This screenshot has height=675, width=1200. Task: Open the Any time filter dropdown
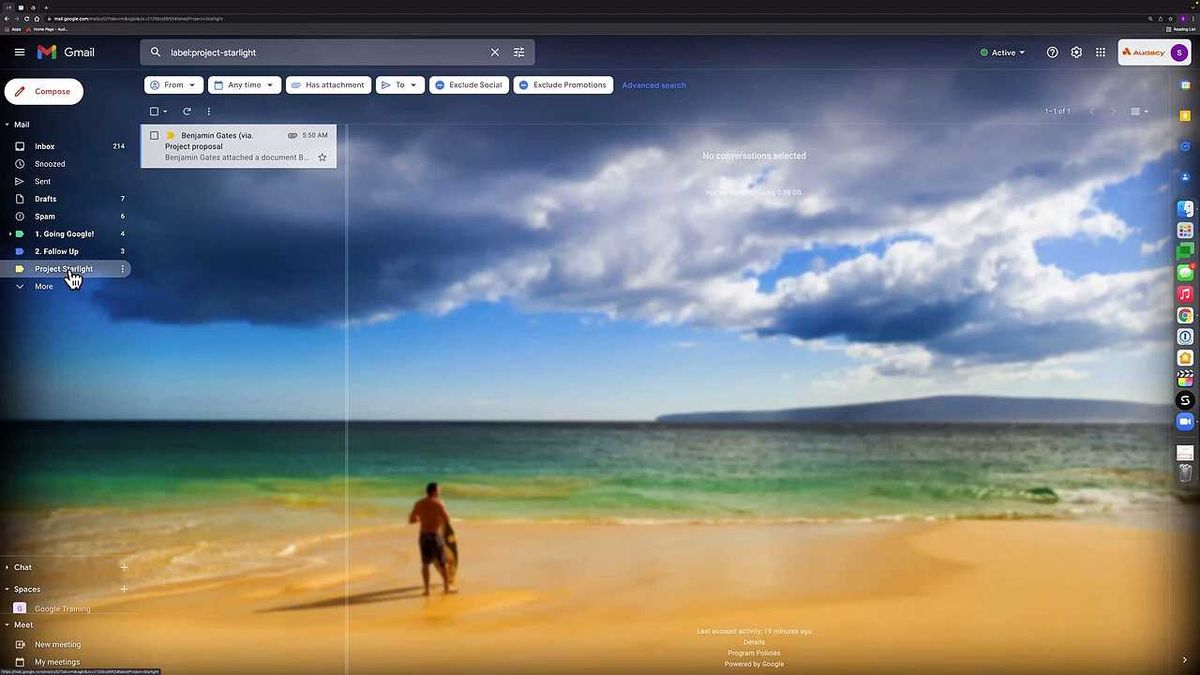click(x=244, y=85)
